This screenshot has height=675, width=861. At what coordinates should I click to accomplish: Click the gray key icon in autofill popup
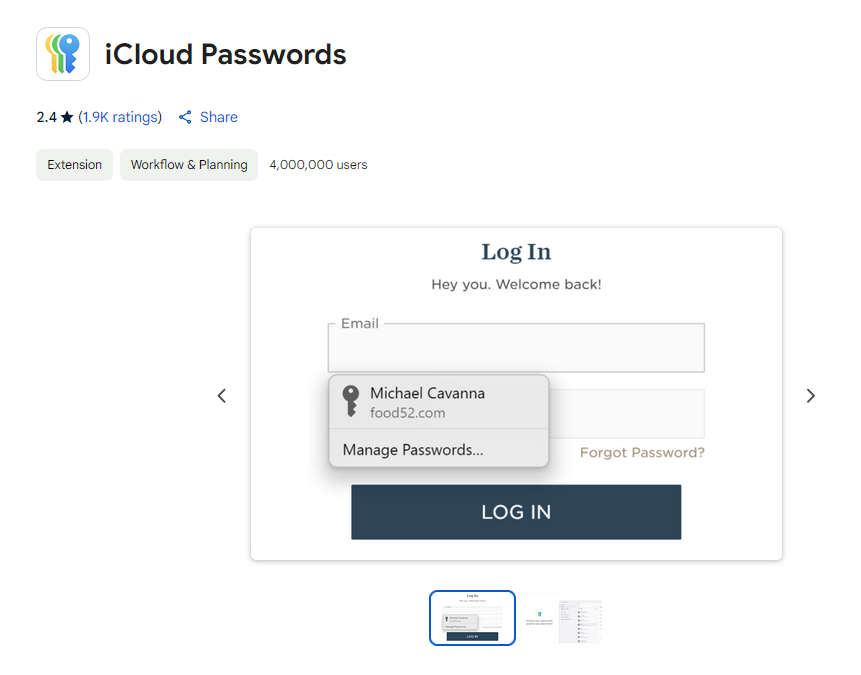tap(350, 401)
